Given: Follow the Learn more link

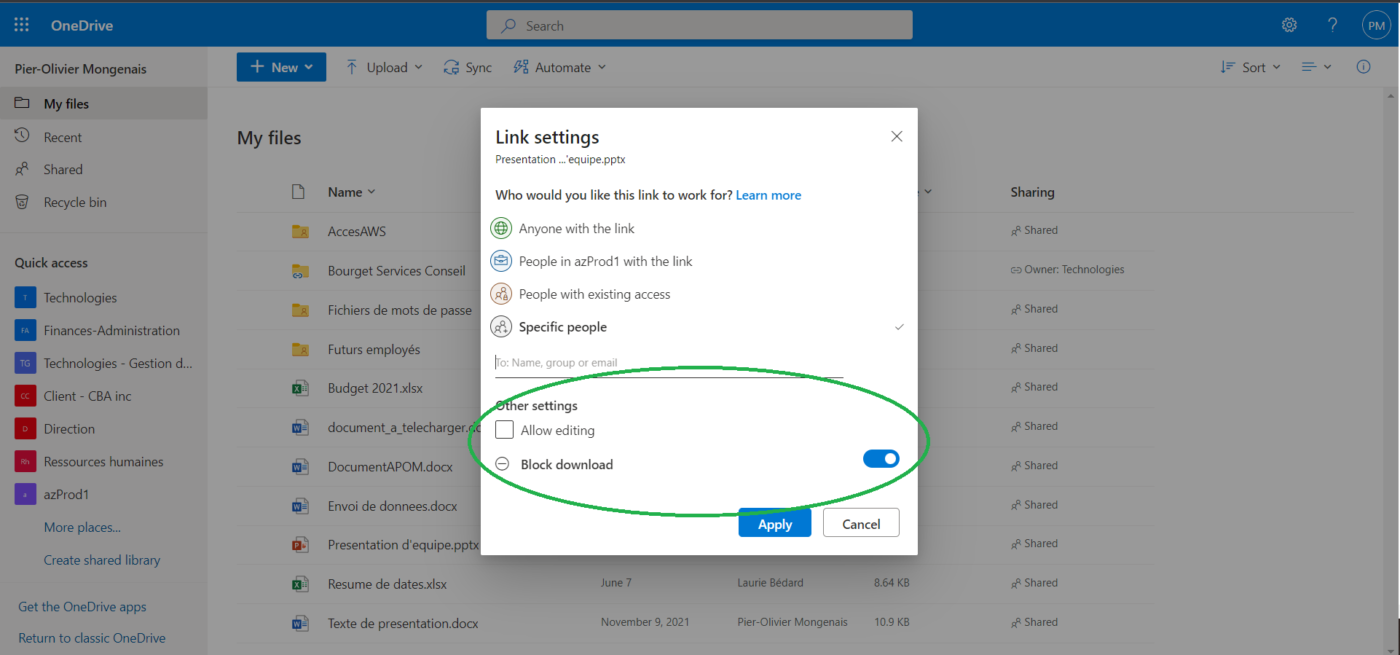Looking at the screenshot, I should [768, 195].
